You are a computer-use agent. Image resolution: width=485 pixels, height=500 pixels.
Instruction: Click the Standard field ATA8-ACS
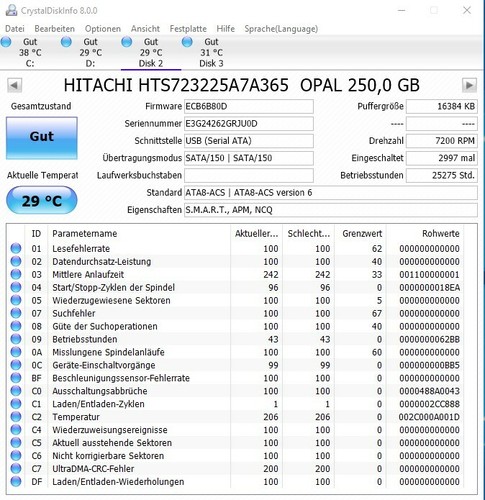(331, 193)
